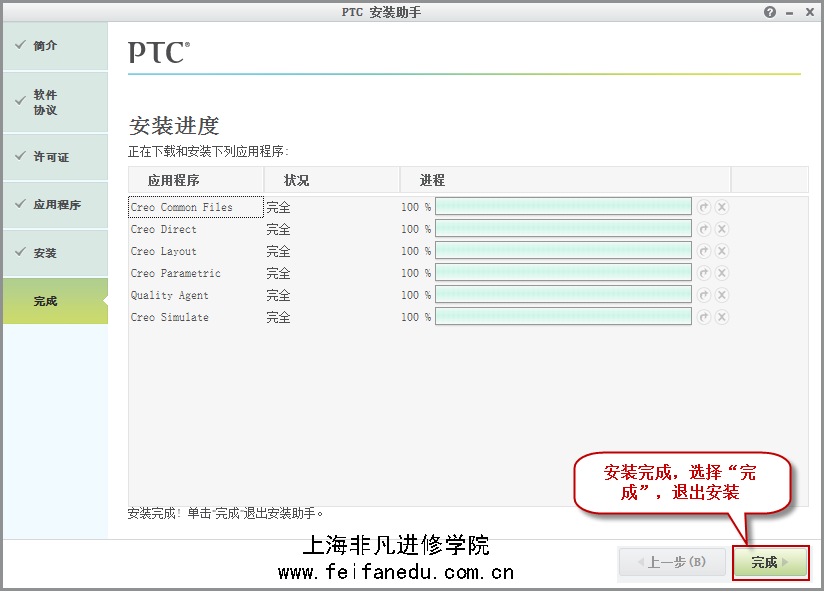Select the Creo Simulate application name
This screenshot has height=591, width=824.
(x=169, y=318)
